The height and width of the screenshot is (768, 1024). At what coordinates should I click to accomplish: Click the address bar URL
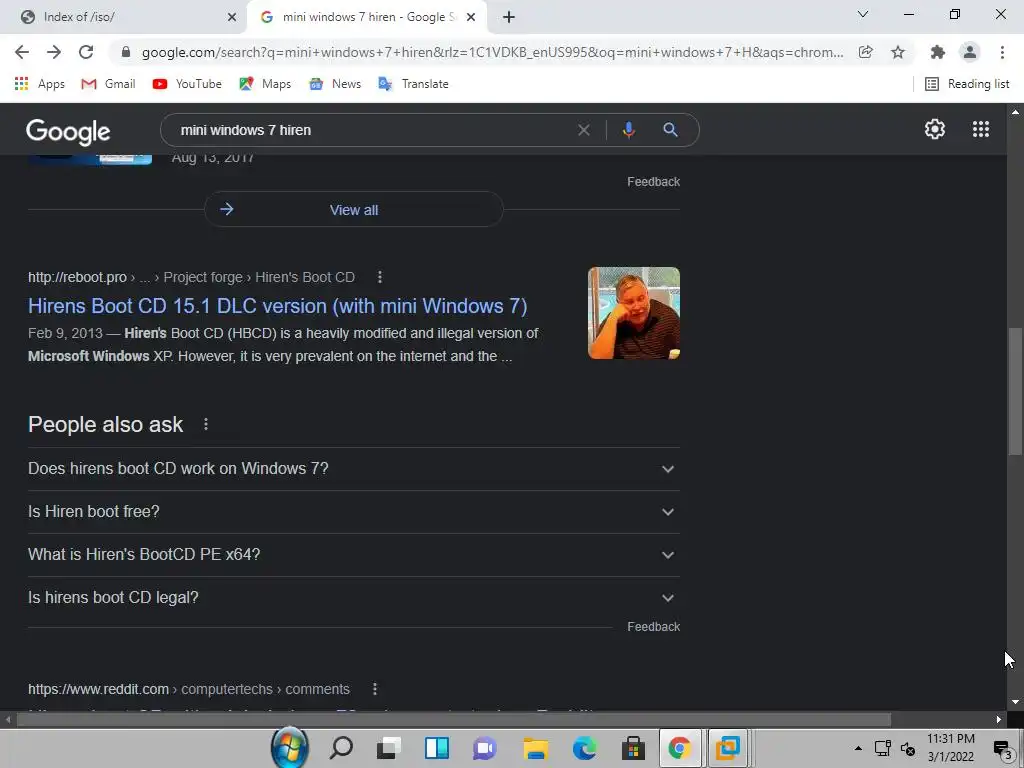coord(492,52)
